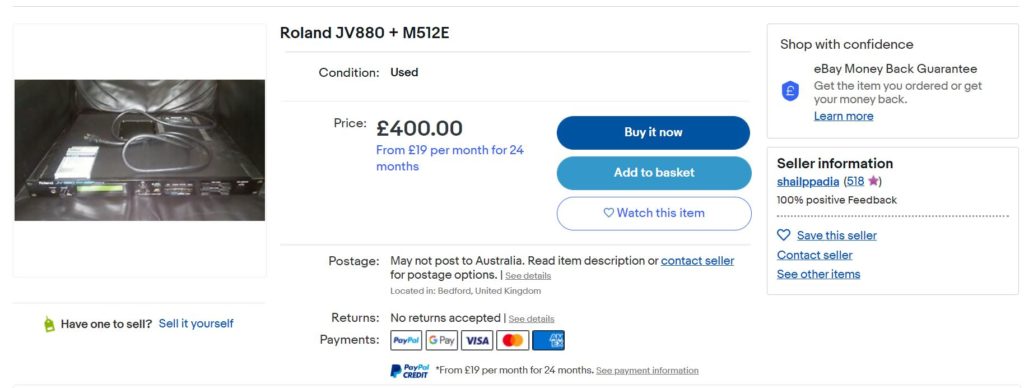1024x388 pixels.
Task: Click the heart icon beside Save this seller
Action: (x=784, y=235)
